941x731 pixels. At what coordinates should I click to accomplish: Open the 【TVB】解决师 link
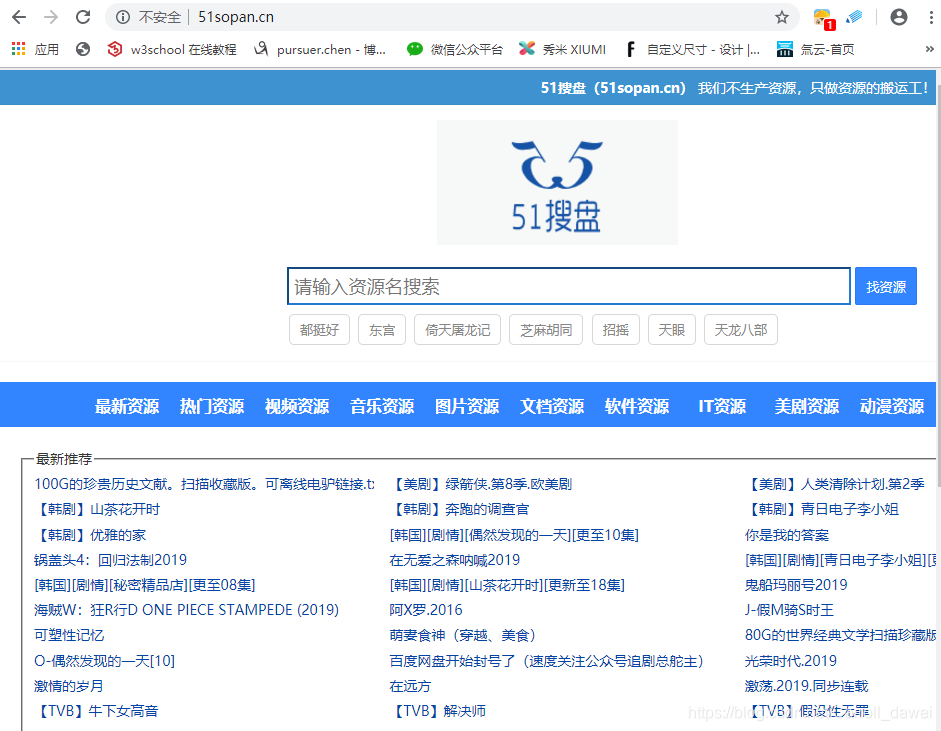click(438, 711)
